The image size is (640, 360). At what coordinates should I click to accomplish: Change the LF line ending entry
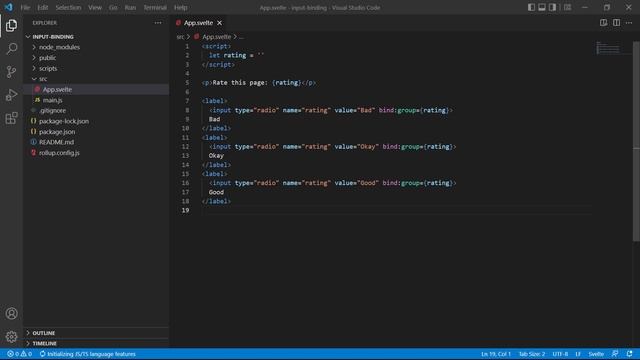(578, 354)
